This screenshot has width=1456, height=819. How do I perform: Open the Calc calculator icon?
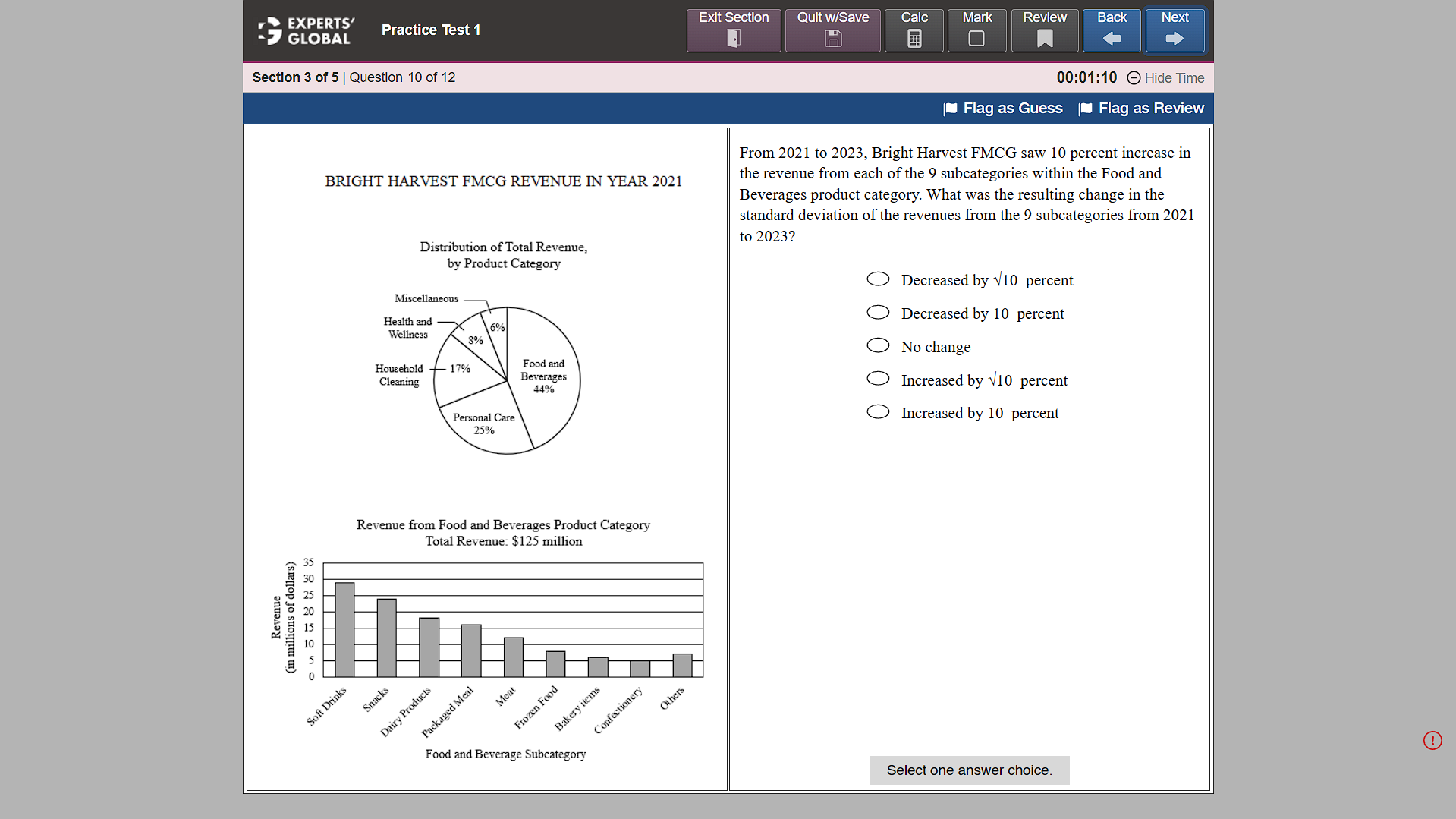pyautogui.click(x=914, y=38)
